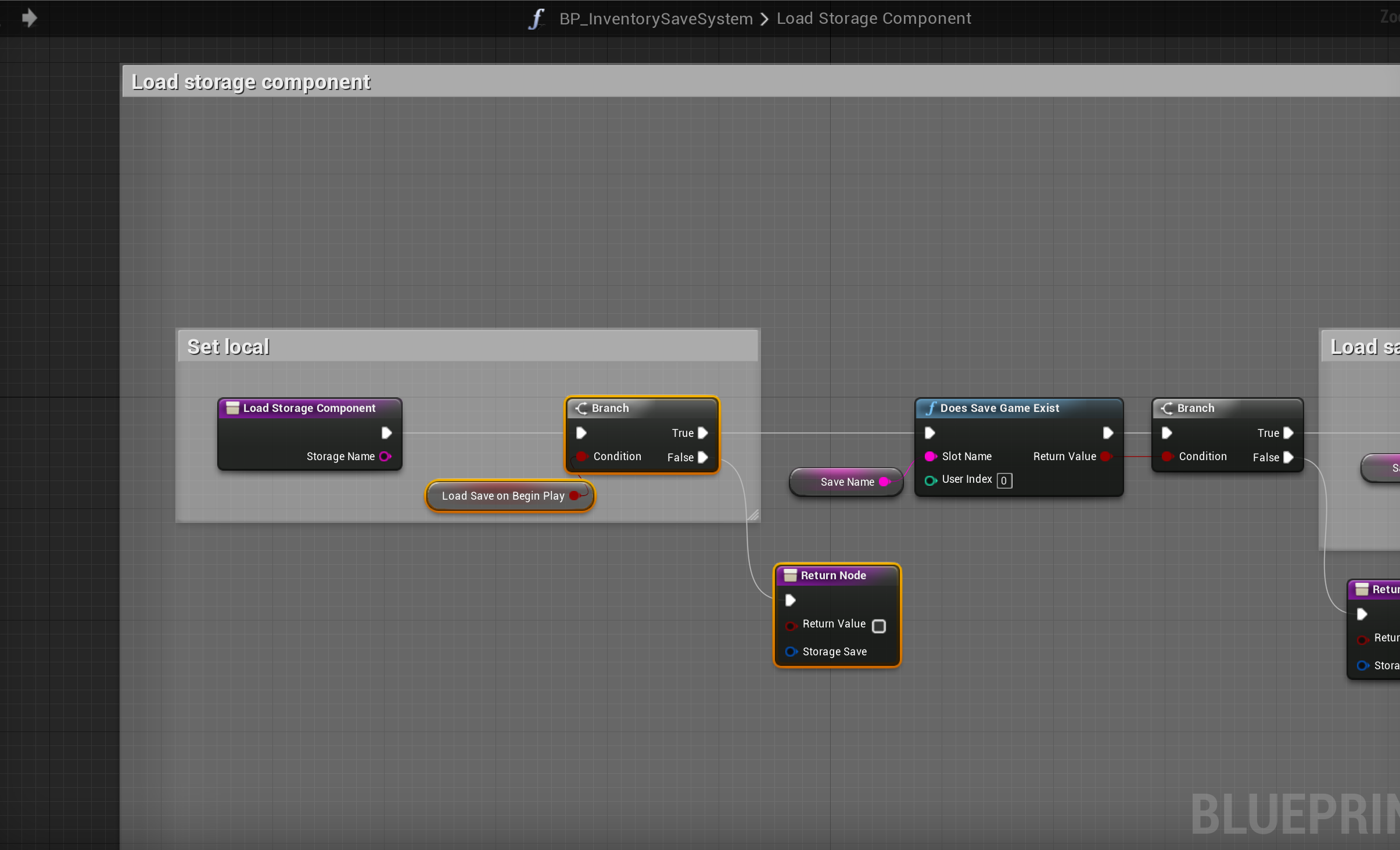Click the Return Node header icon
The image size is (1400, 850).
(790, 575)
